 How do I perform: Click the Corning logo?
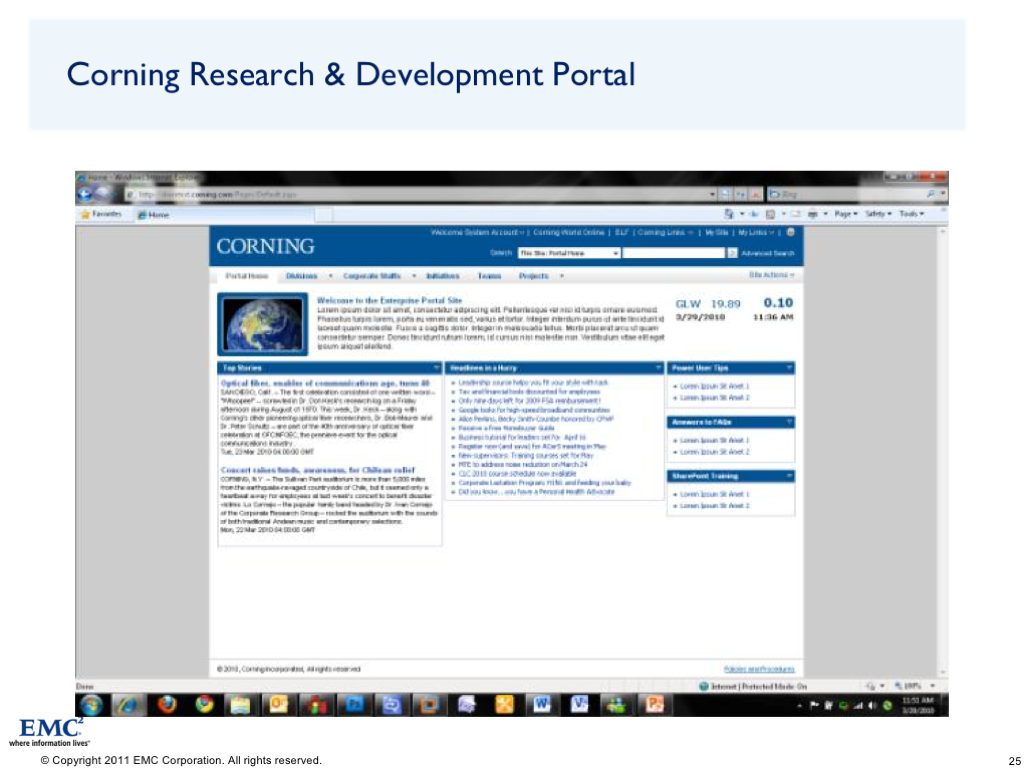click(266, 247)
